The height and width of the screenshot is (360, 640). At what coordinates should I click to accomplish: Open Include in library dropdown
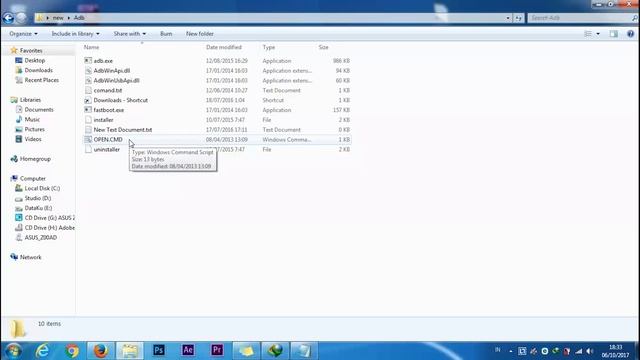point(76,34)
